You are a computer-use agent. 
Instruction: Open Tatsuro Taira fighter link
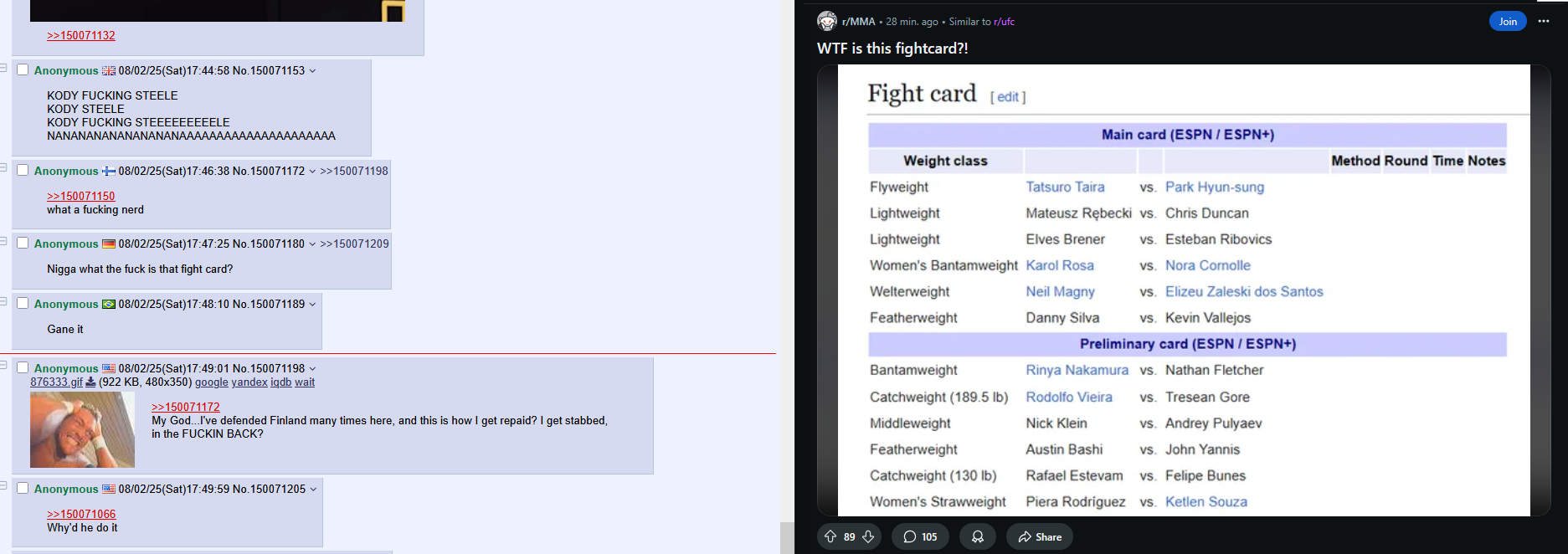click(1065, 187)
